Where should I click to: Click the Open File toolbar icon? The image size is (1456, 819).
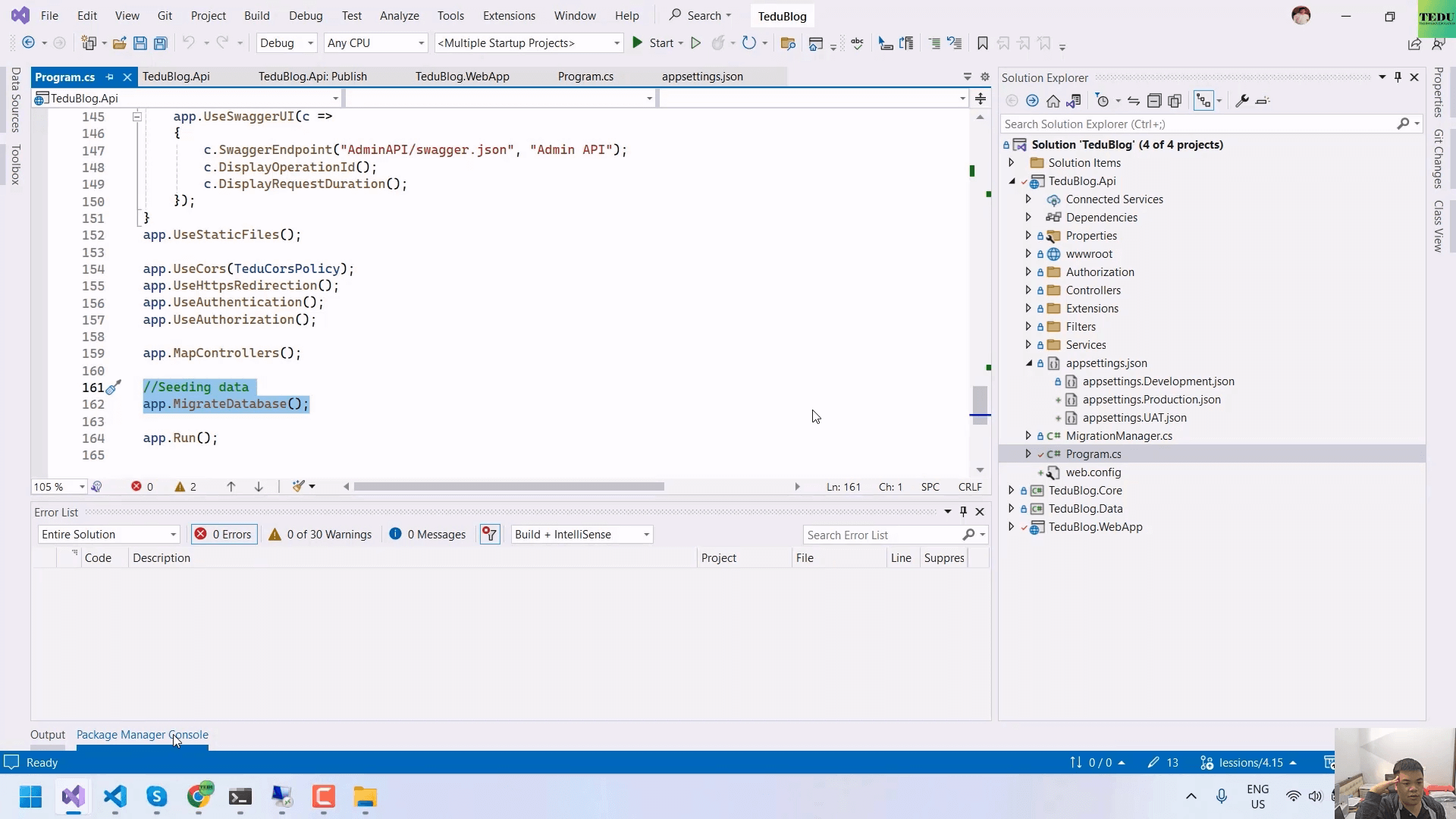click(x=119, y=43)
